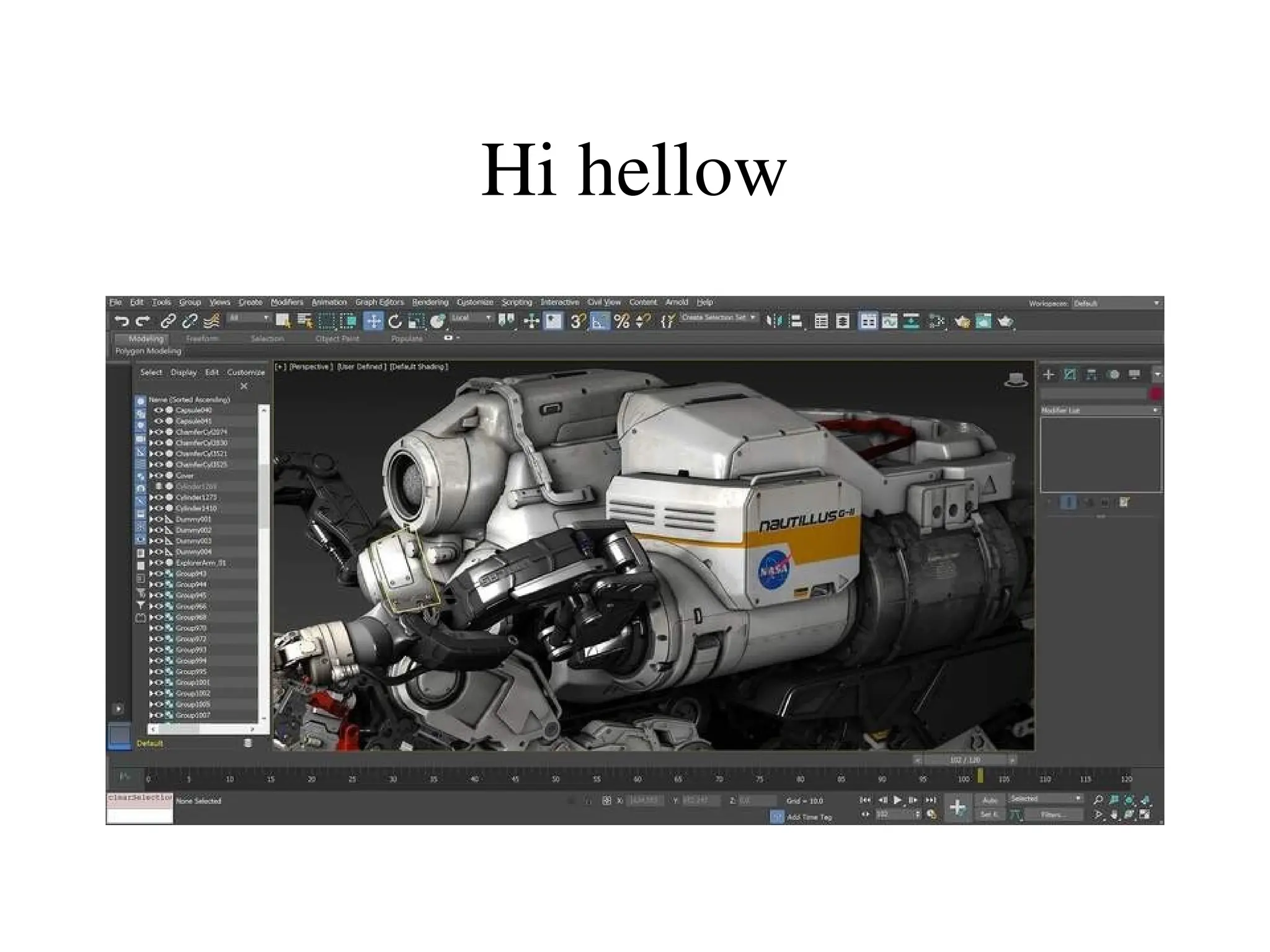The height and width of the screenshot is (952, 1270).
Task: Open the Create Selection Set dropdown
Action: click(x=719, y=317)
